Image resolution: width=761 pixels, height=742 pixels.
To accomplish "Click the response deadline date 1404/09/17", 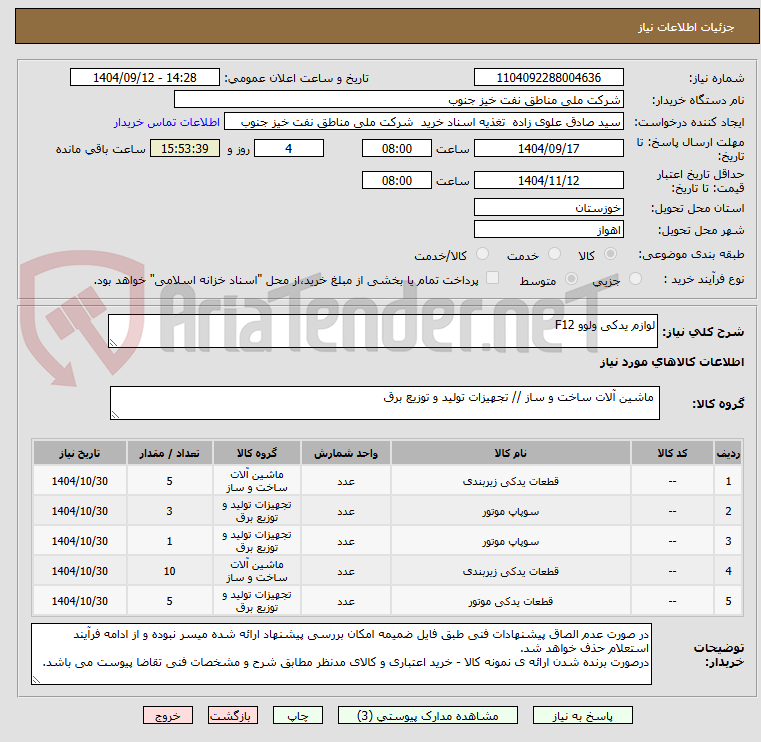I will point(548,148).
